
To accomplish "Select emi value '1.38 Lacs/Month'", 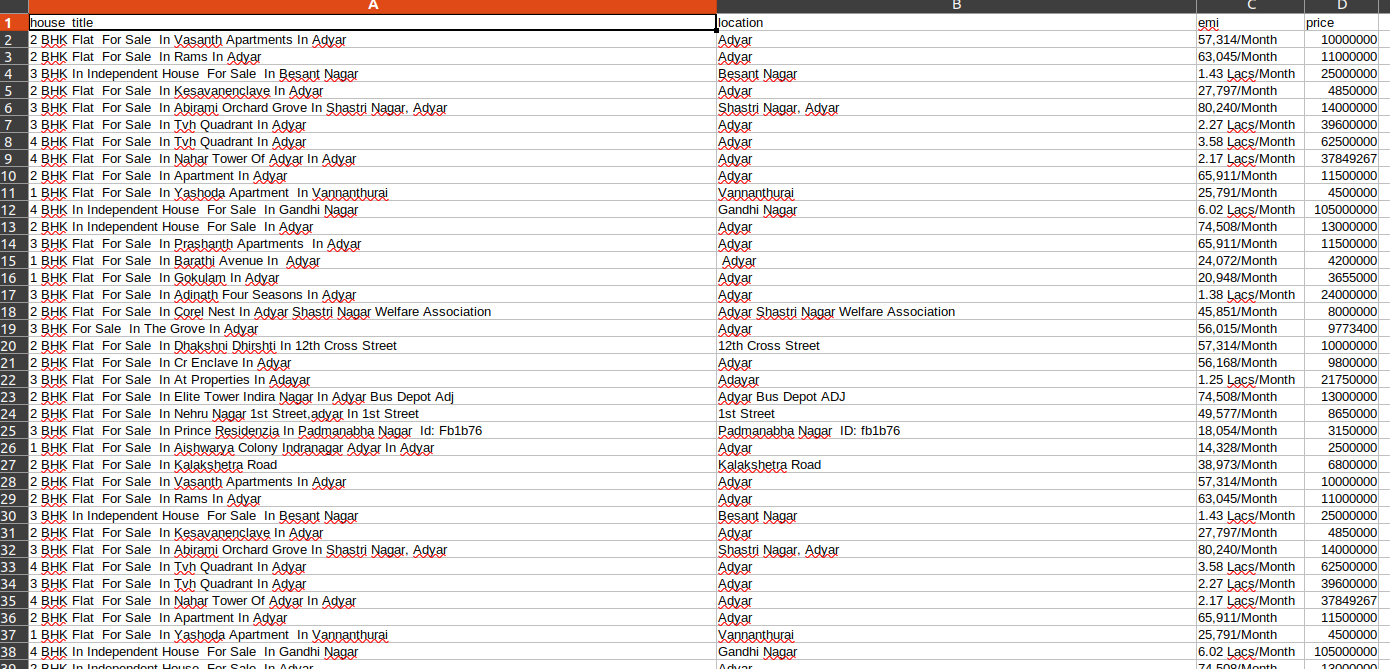I will pyautogui.click(x=1250, y=294).
